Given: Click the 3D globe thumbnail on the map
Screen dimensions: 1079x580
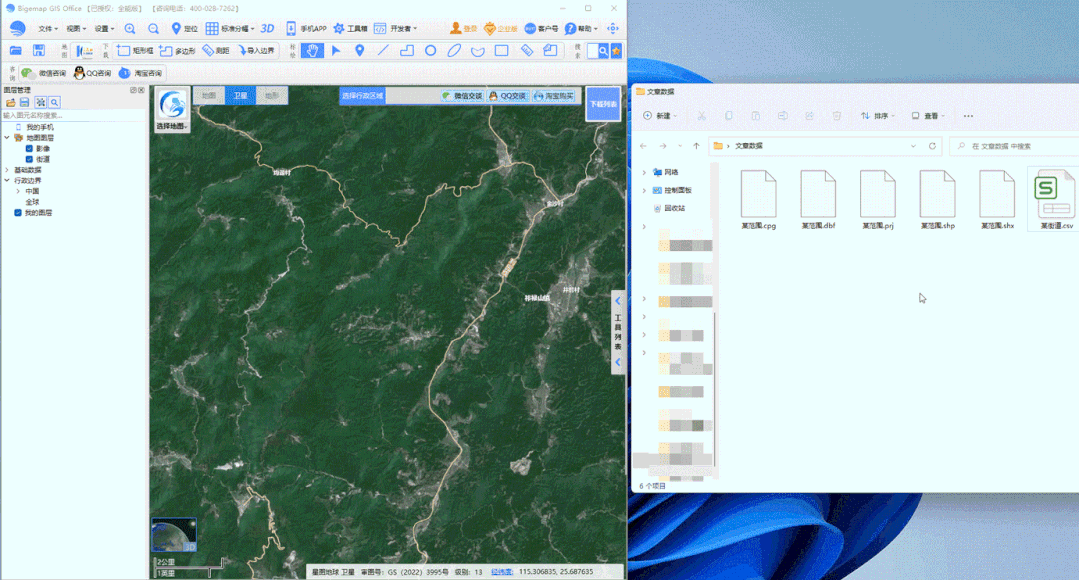Looking at the screenshot, I should (x=173, y=535).
